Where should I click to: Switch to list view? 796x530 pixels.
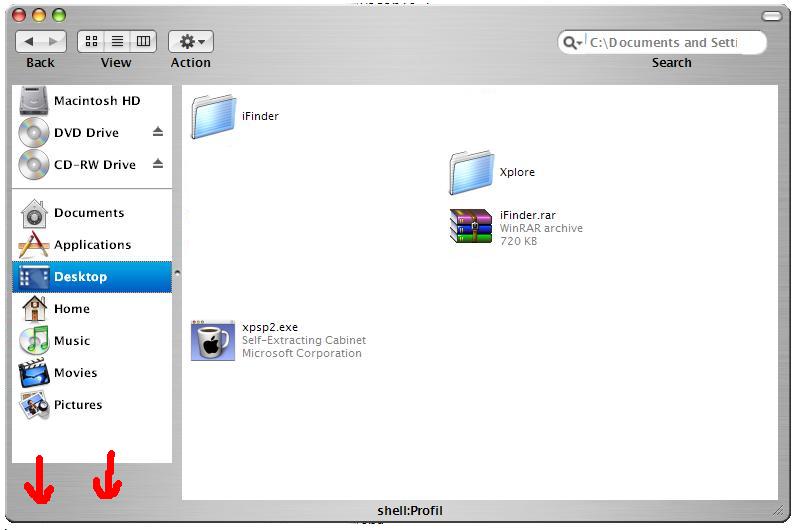click(x=117, y=41)
